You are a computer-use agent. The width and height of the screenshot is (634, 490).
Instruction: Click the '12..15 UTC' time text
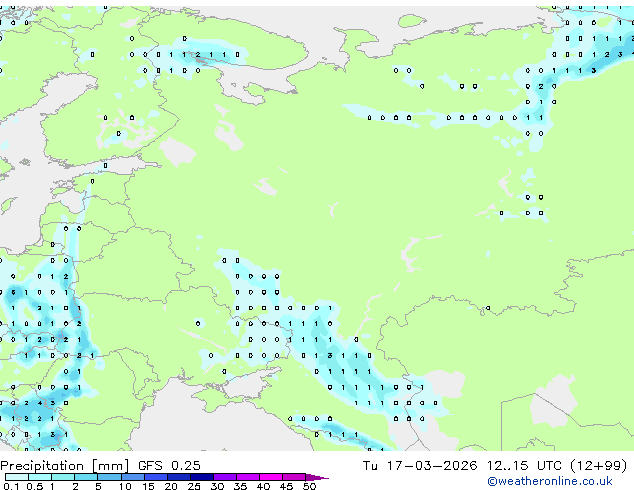pyautogui.click(x=524, y=466)
